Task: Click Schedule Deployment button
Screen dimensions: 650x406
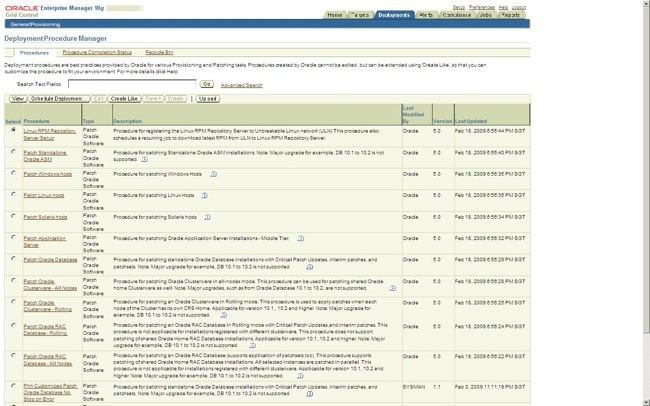Action: pyautogui.click(x=59, y=99)
